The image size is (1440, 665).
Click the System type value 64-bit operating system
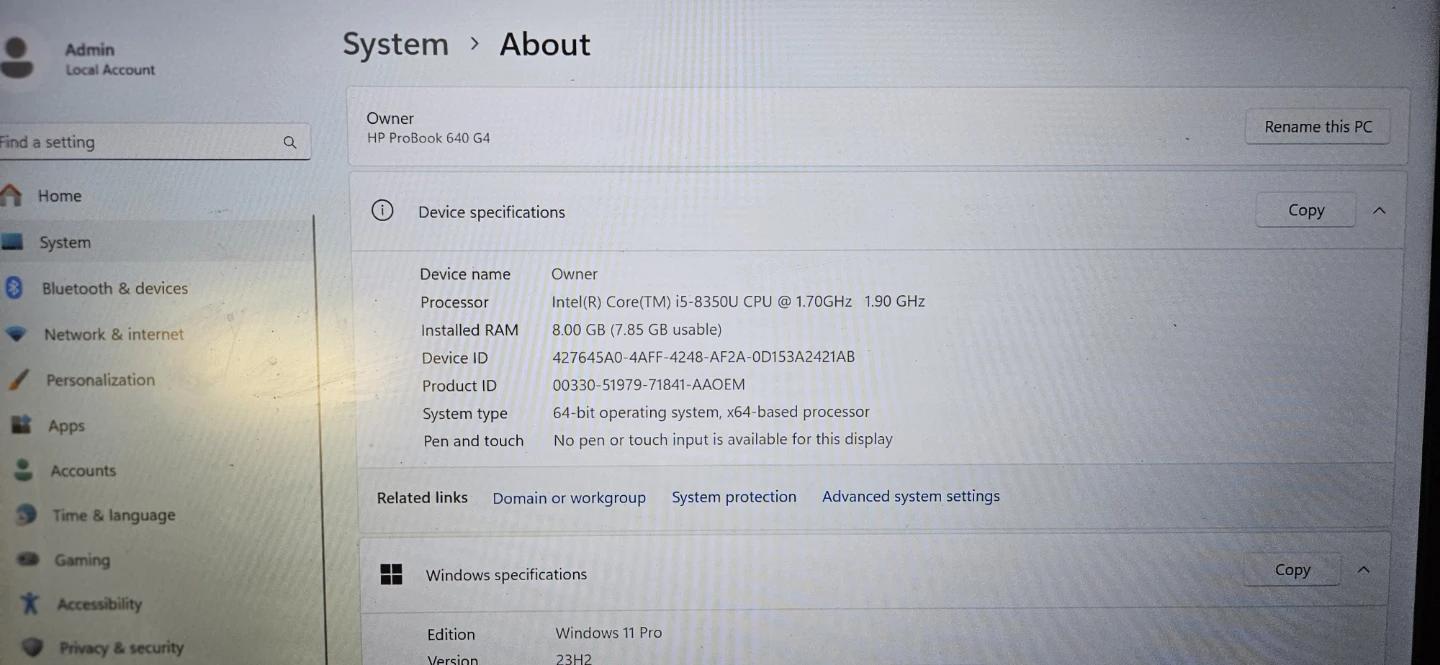tap(711, 412)
